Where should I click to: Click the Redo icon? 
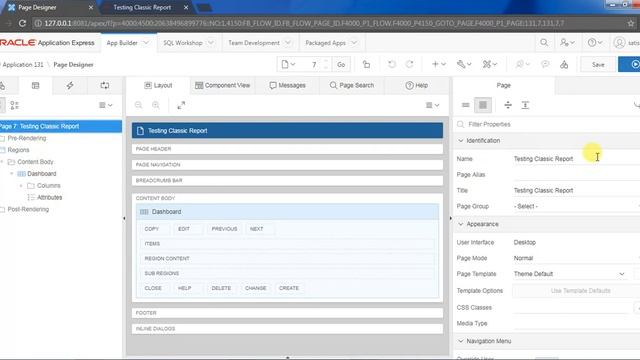coord(410,64)
